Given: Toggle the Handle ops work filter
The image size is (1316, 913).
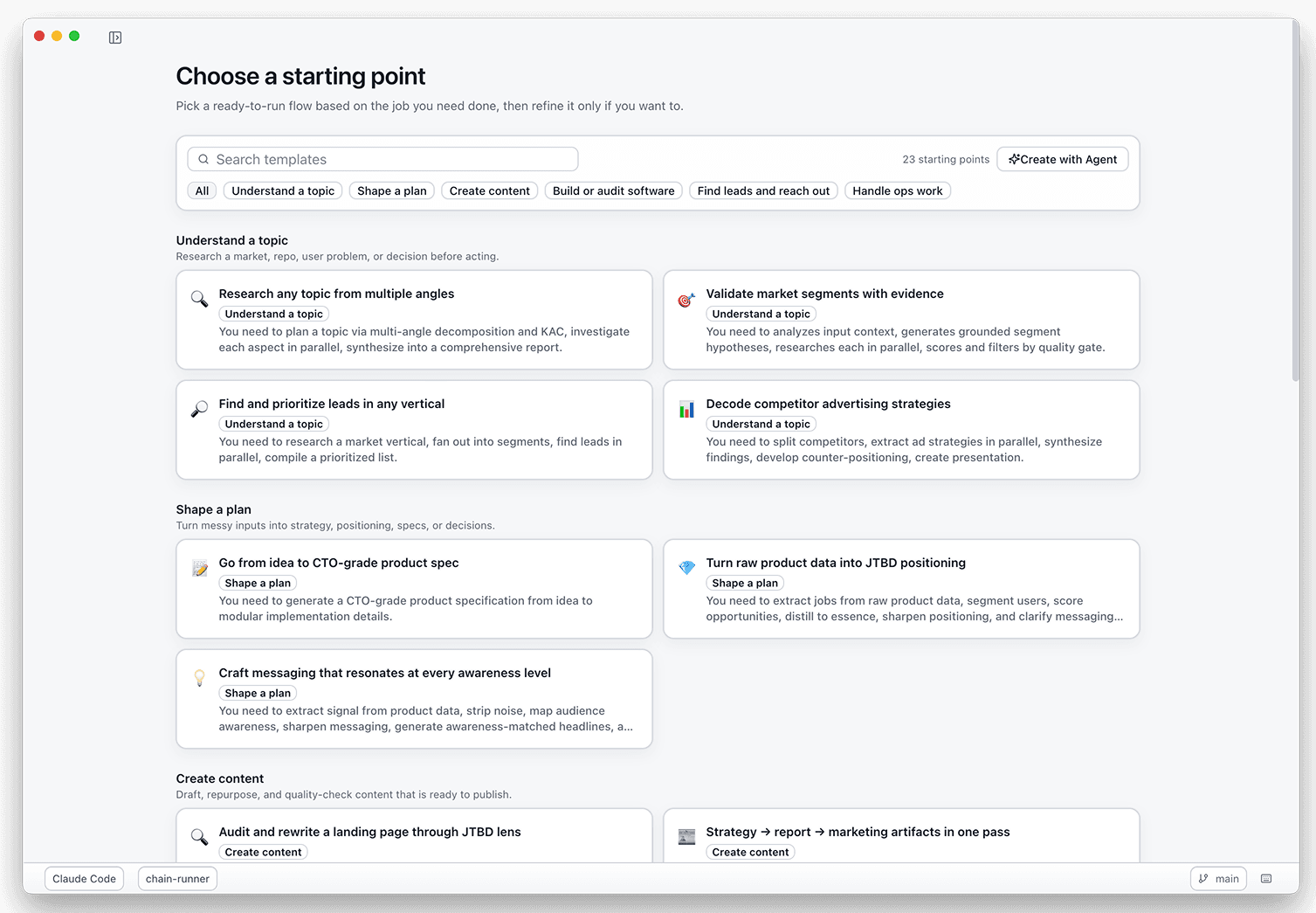Looking at the screenshot, I should [x=897, y=190].
